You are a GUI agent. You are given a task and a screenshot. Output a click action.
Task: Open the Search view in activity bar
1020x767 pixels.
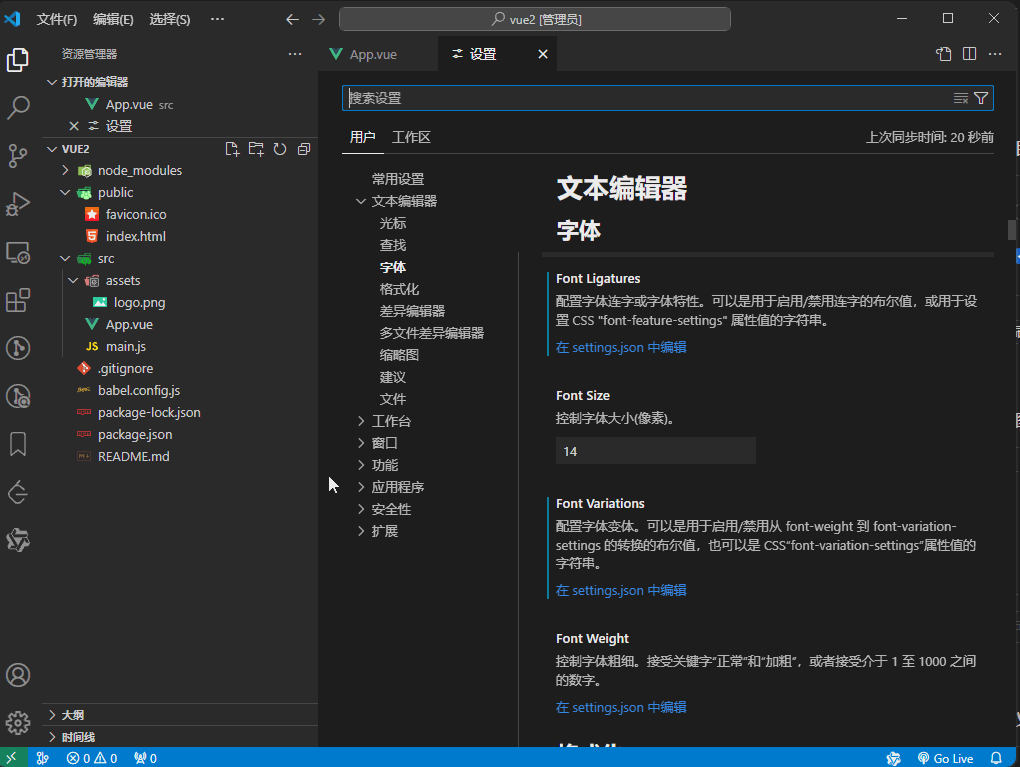[18, 108]
